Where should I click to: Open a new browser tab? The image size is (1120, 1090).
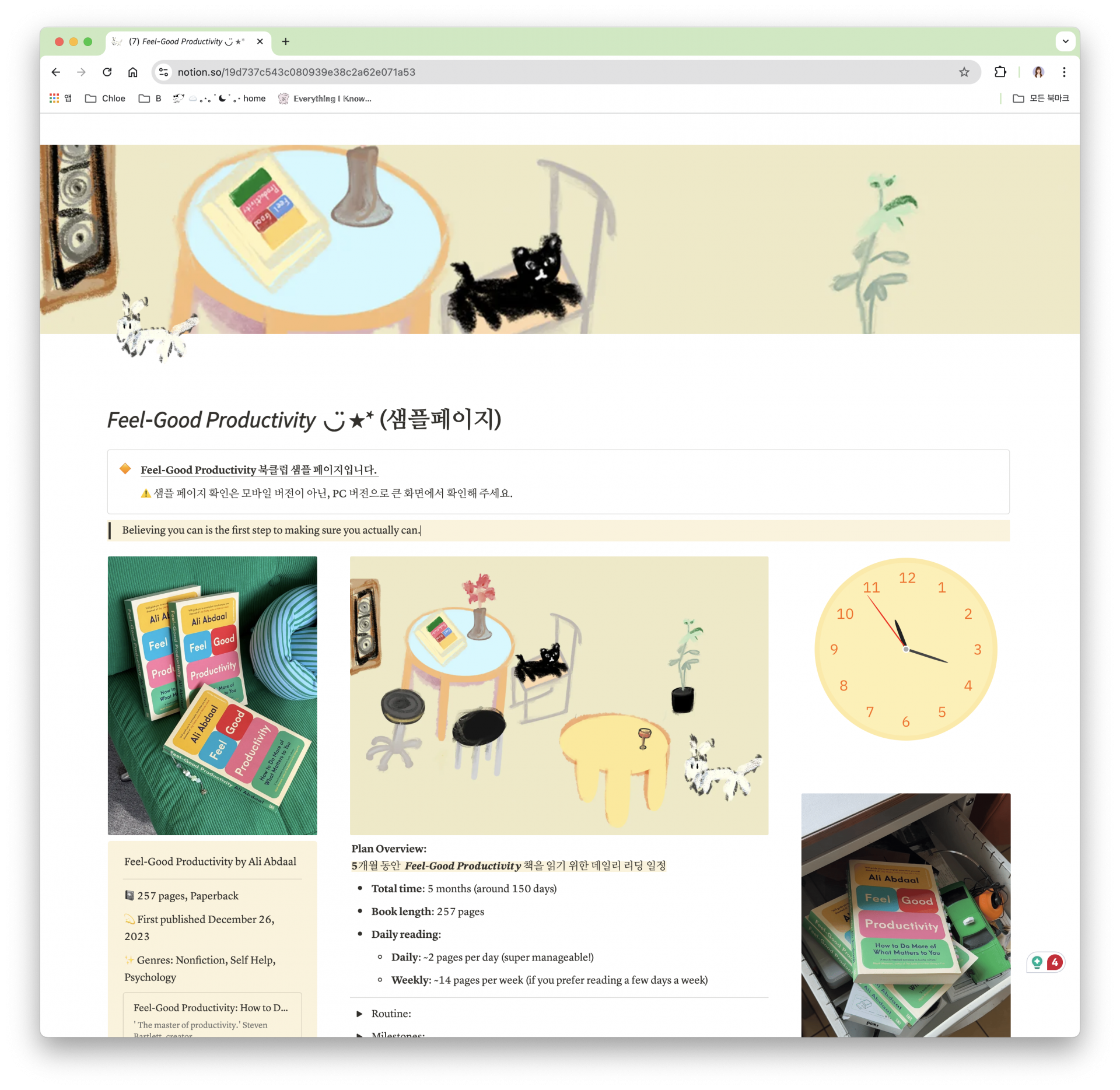285,41
